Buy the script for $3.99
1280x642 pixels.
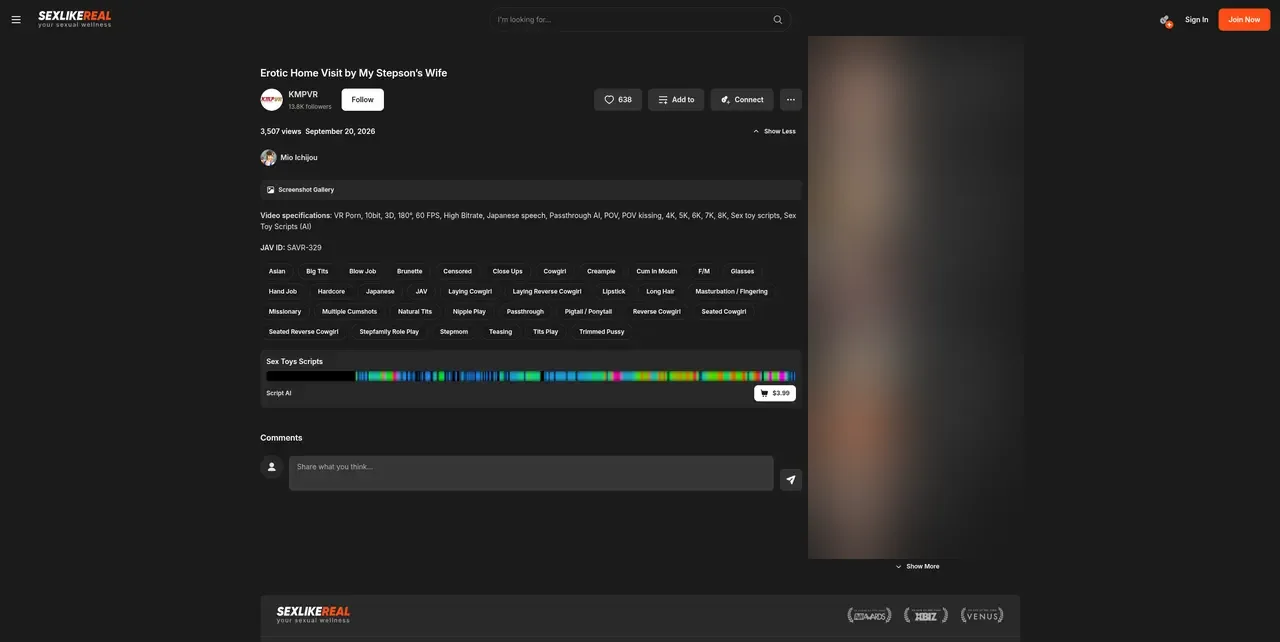pos(775,393)
